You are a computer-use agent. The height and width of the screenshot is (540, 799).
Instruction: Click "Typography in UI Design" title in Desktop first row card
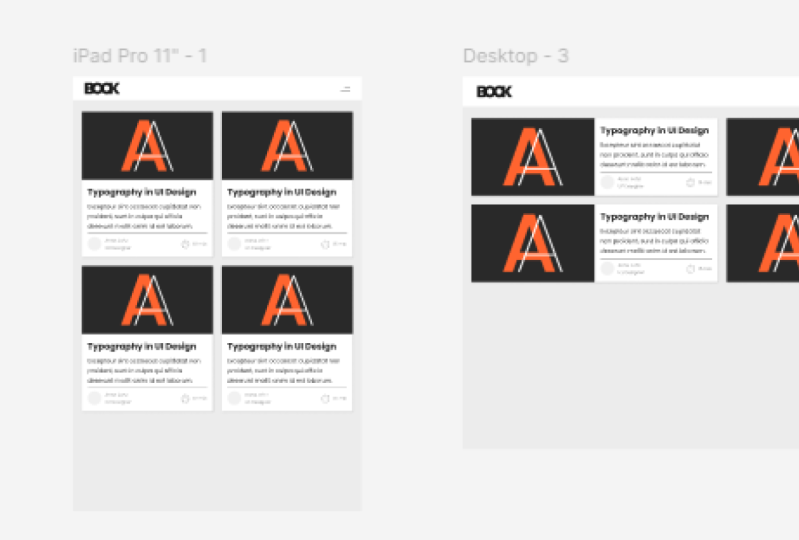coord(654,130)
